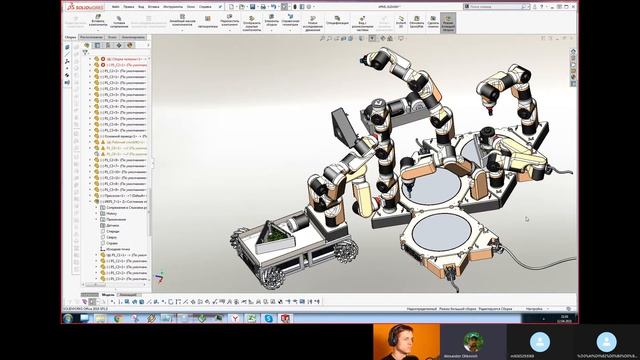The image size is (640, 360).
Task: Click the Zoom to Fit view toolbar icon
Action: 322,38
